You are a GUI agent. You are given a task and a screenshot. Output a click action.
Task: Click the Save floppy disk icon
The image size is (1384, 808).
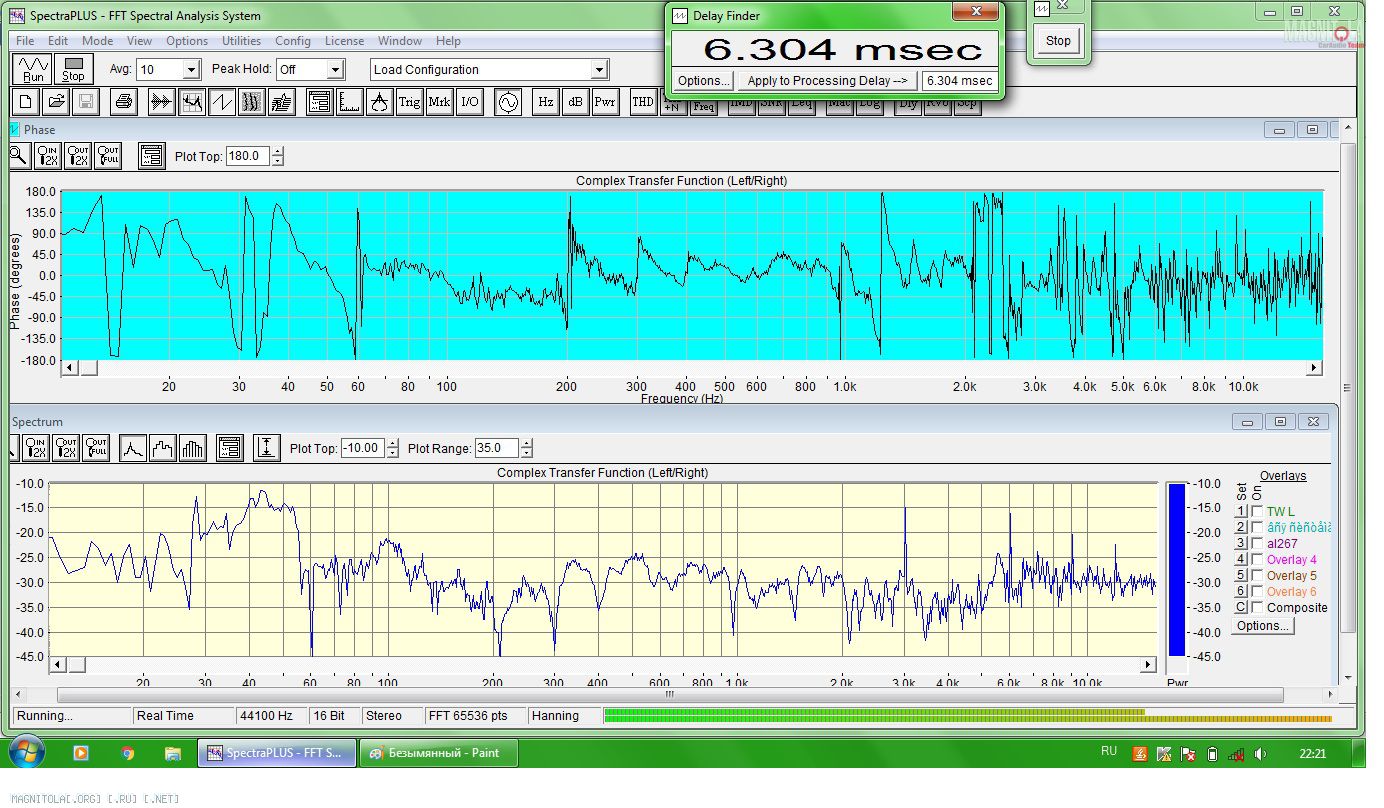86,101
